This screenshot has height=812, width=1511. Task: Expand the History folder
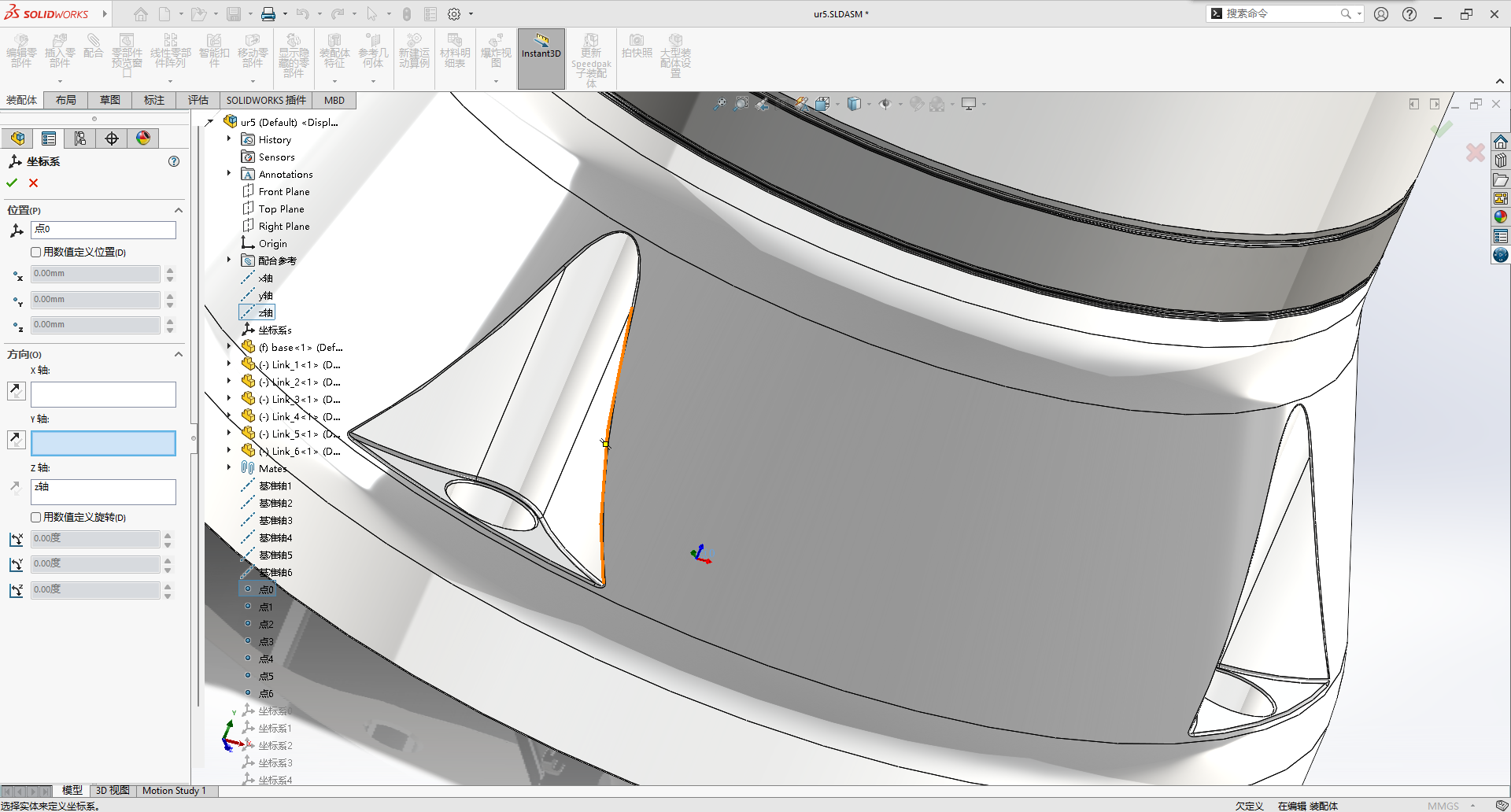click(229, 139)
